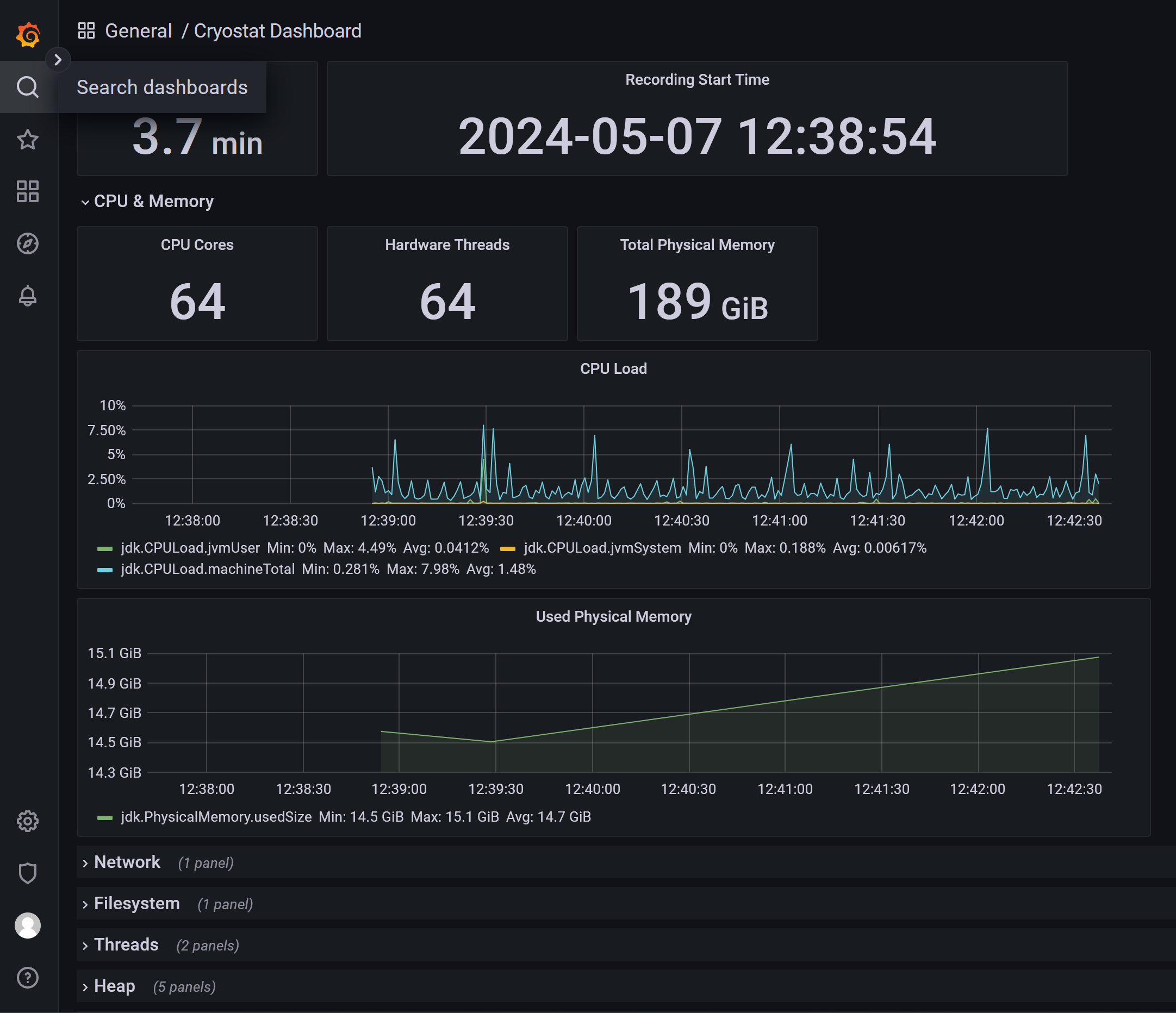
Task: Click the General folder breadcrumb link
Action: [x=138, y=30]
